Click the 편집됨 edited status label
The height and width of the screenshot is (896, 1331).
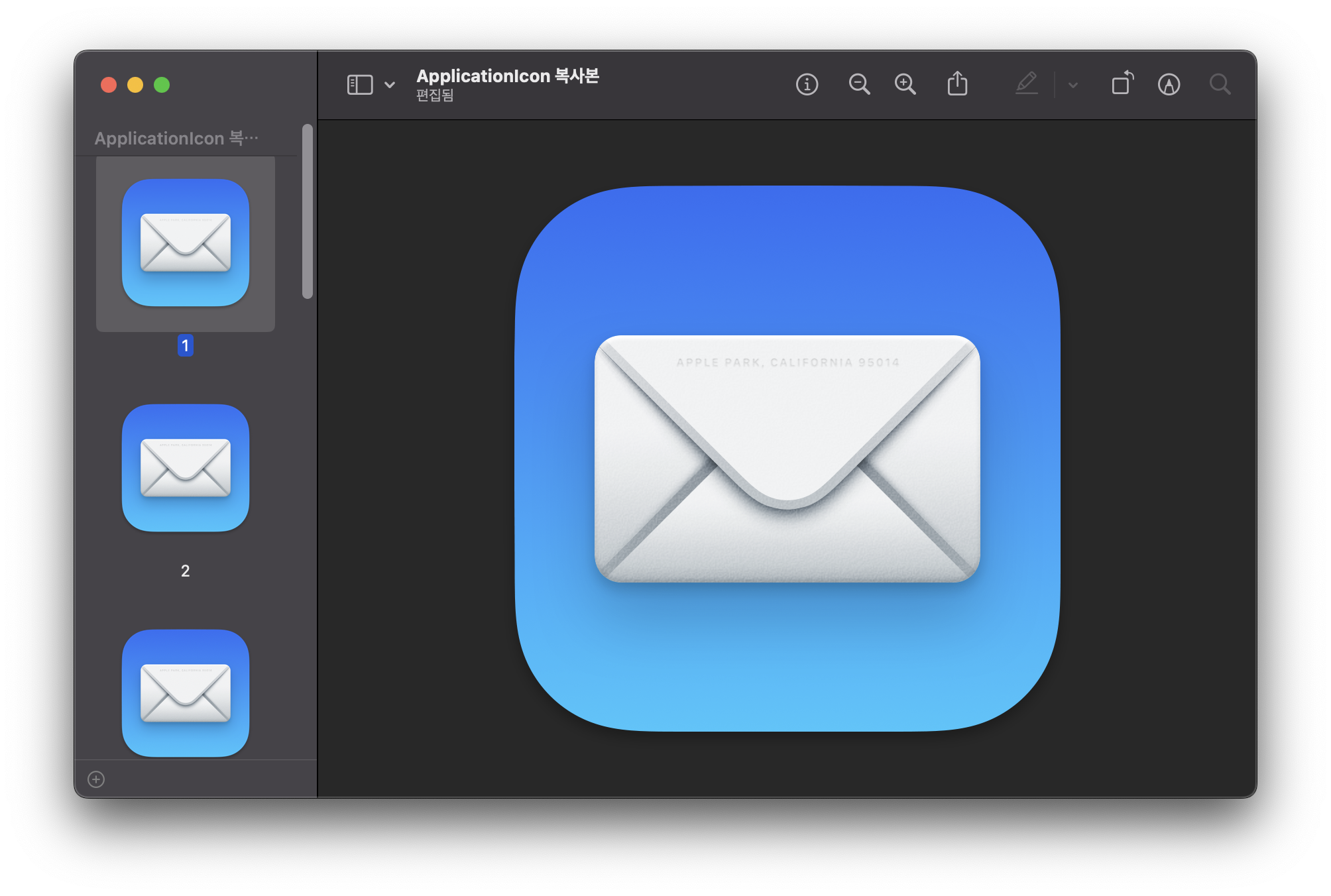(x=435, y=95)
